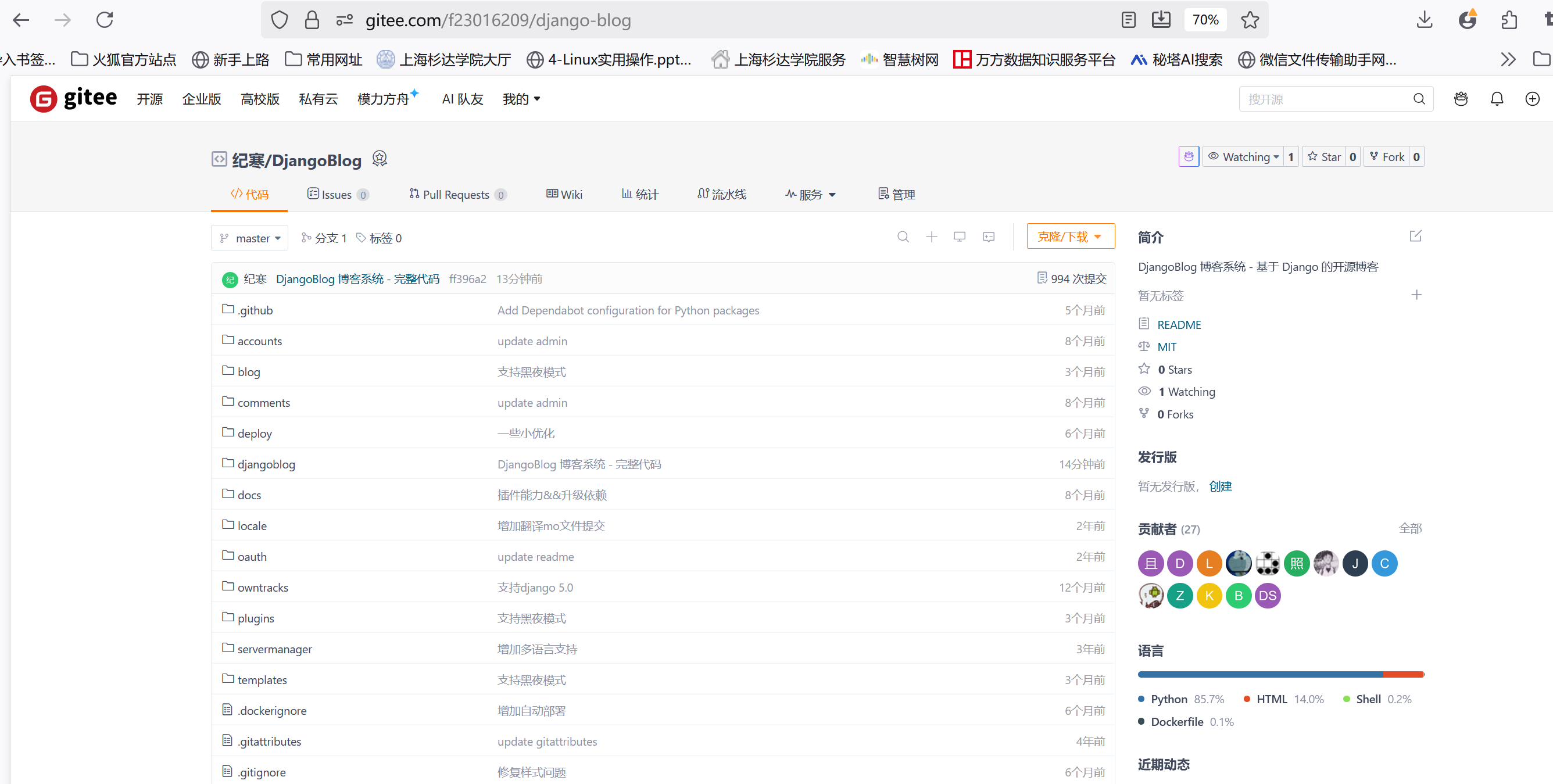Click the plus icon to add file
Viewport: 1553px width, 784px height.
coord(932,237)
